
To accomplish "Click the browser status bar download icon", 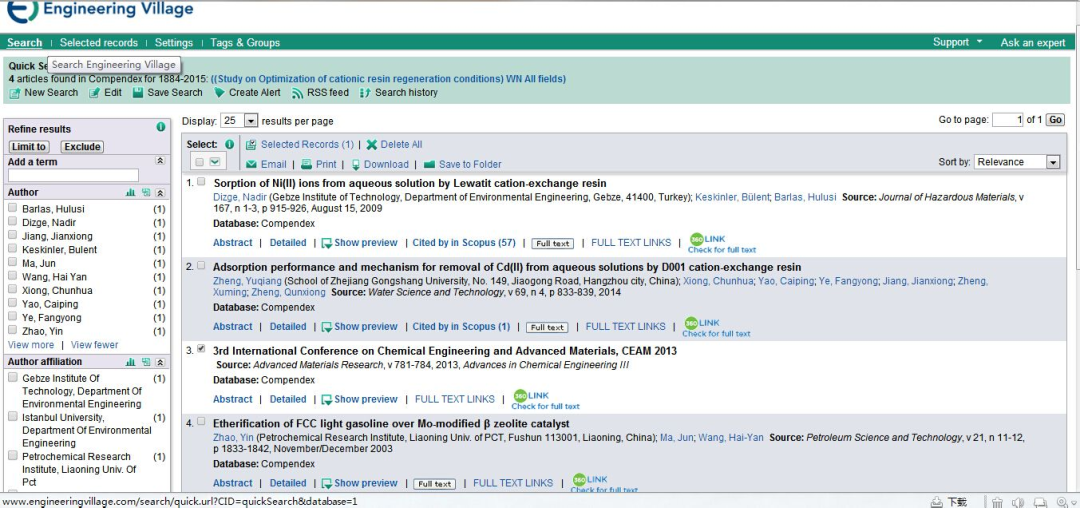I will 937,502.
